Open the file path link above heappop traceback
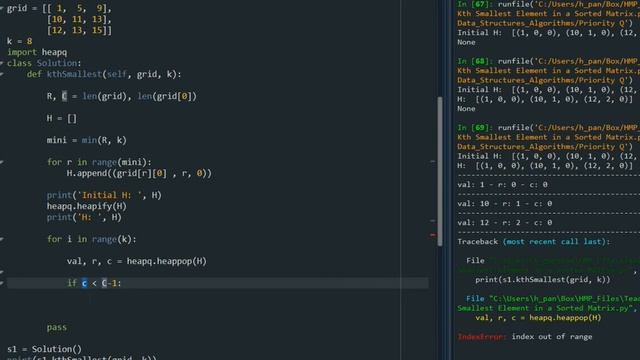The image size is (640, 360). [549, 303]
